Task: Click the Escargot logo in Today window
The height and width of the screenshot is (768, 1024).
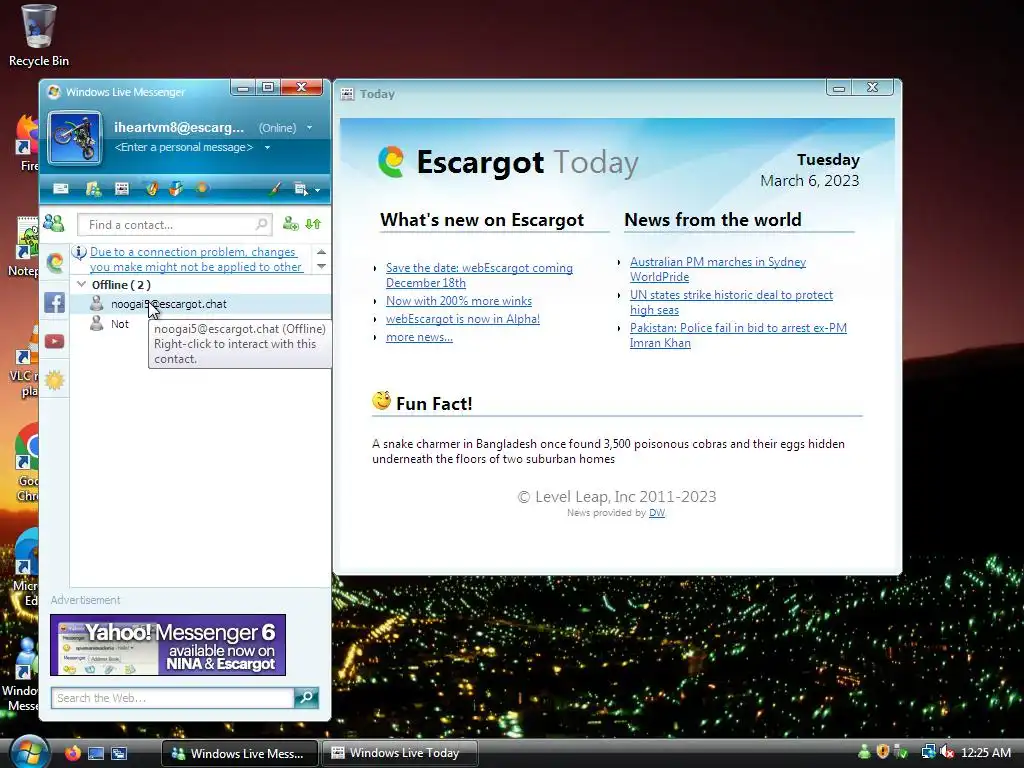Action: [x=391, y=161]
